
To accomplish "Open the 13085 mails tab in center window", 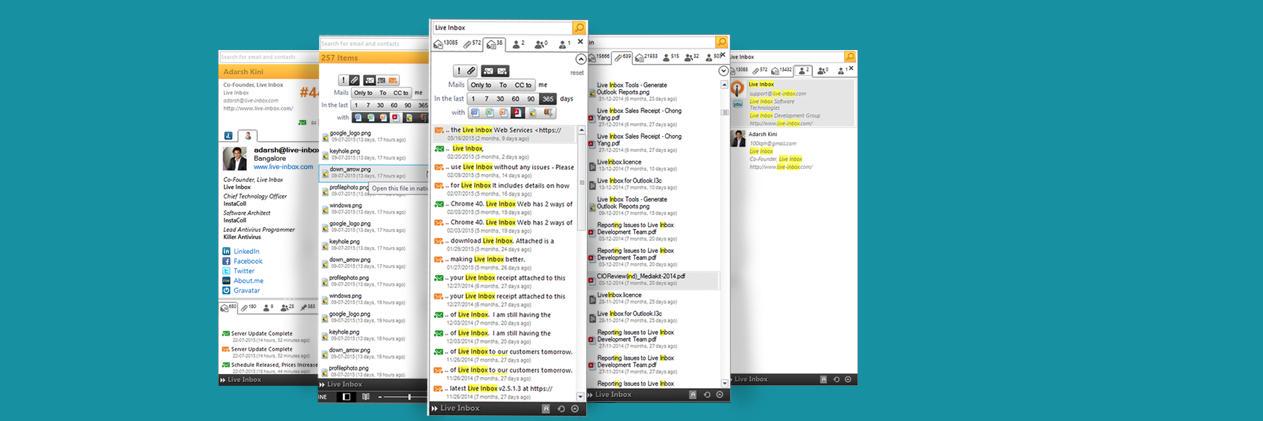I will click(445, 44).
